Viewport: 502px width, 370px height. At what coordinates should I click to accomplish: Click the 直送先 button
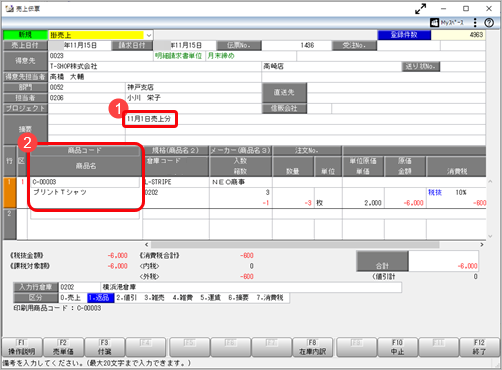pos(284,92)
